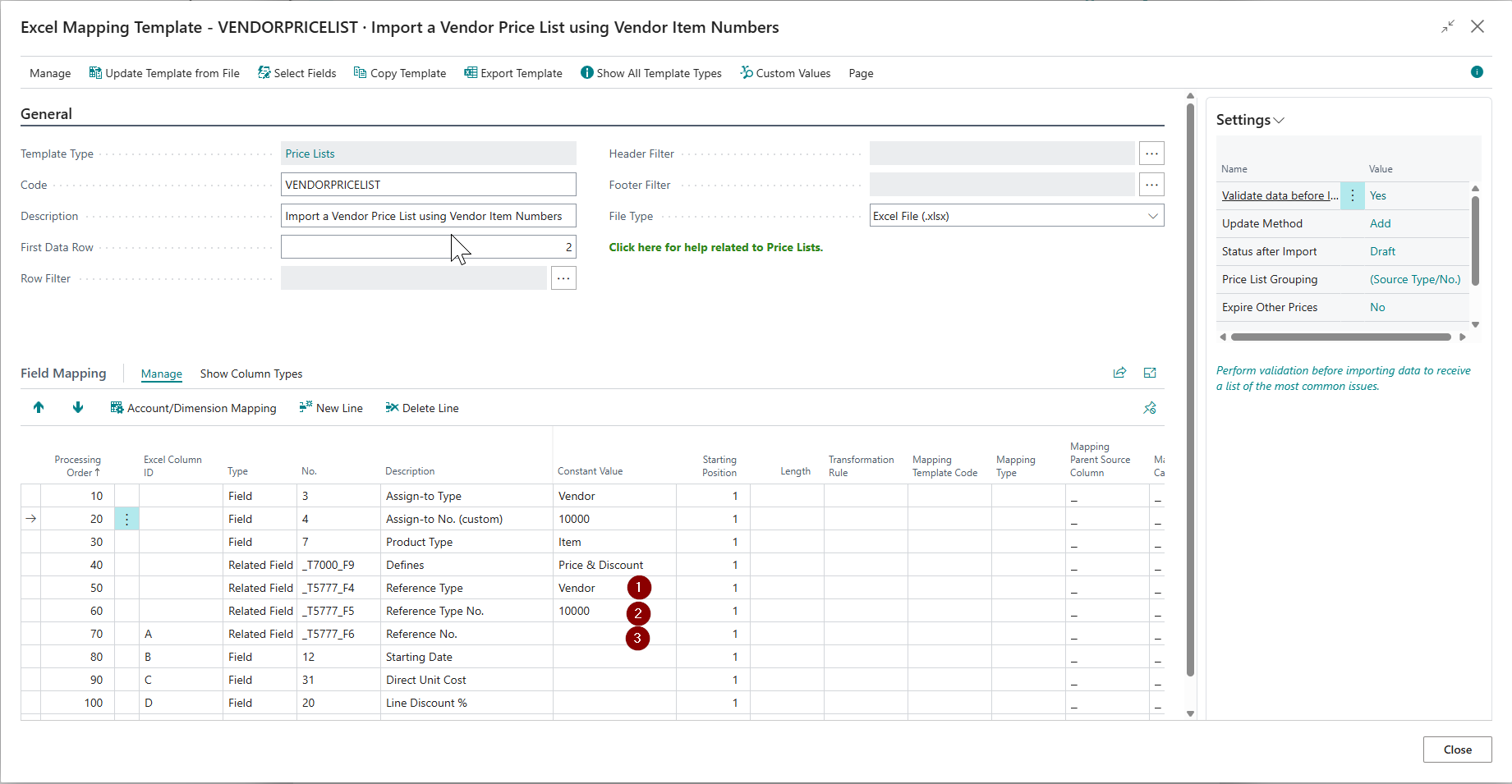Click Settings list scroll down arrow
The image size is (1512, 784).
coord(1475,324)
